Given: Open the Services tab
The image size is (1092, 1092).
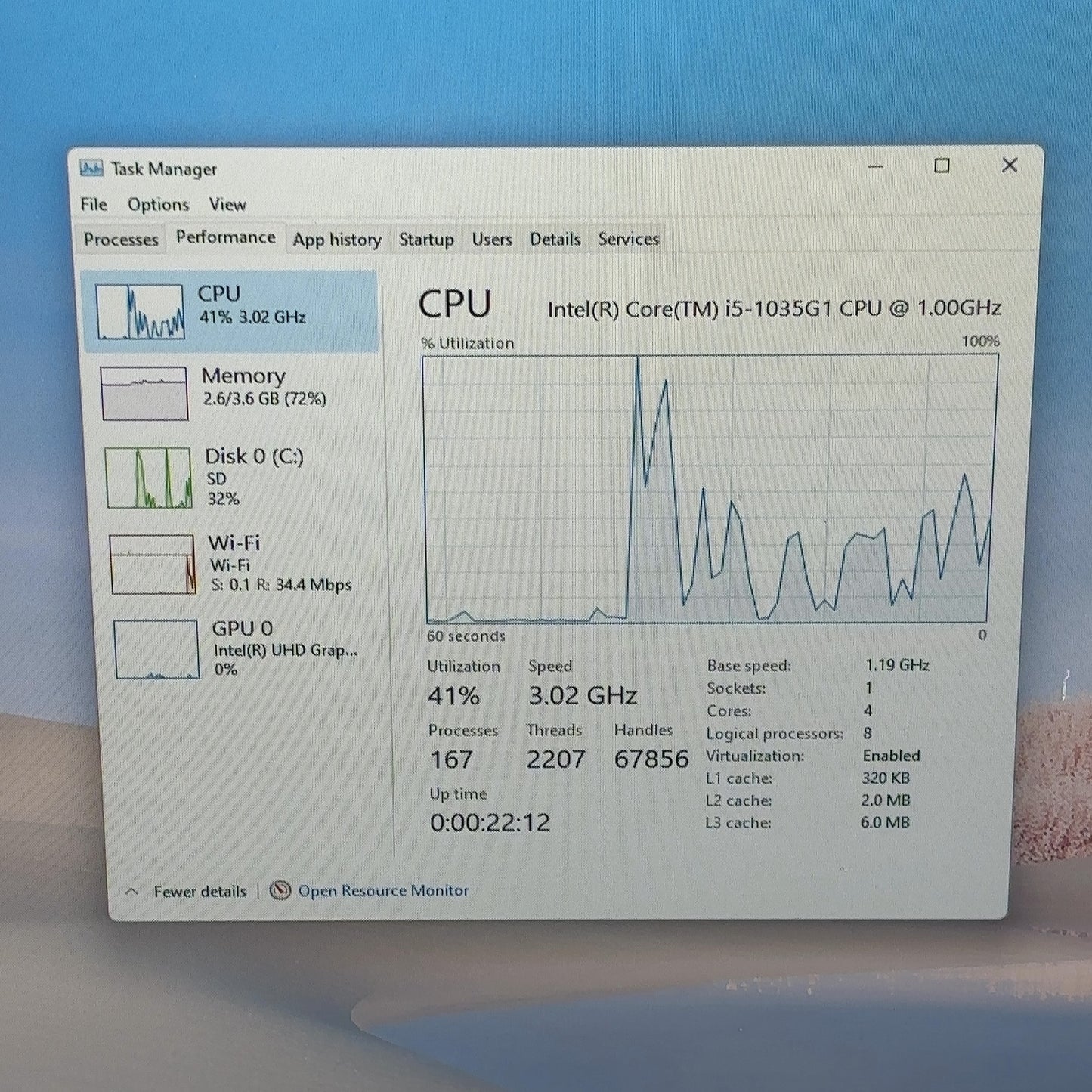Looking at the screenshot, I should tap(629, 239).
